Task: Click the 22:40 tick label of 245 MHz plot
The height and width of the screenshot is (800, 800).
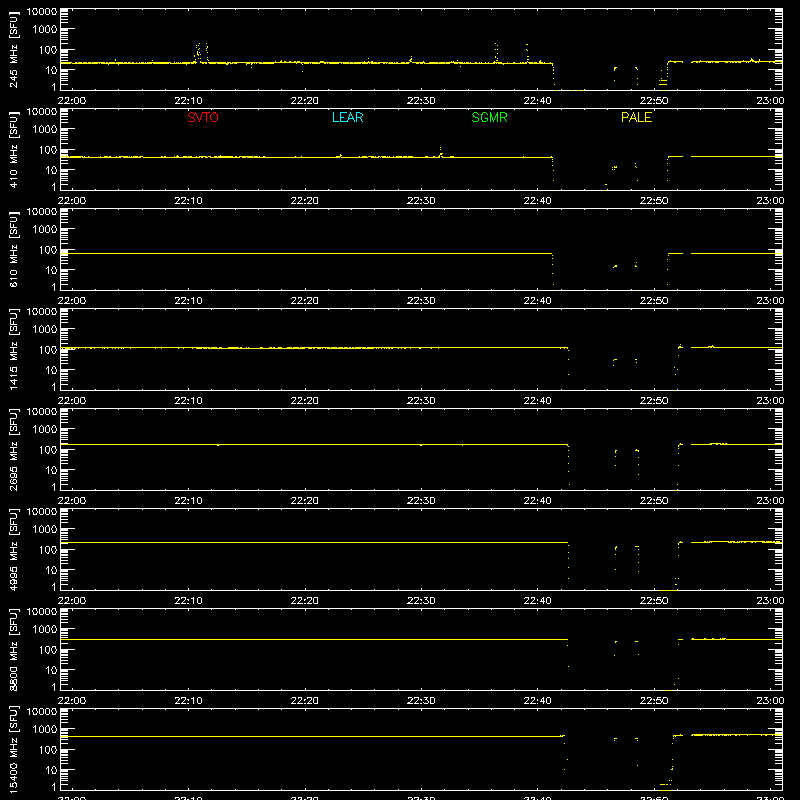Action: [537, 101]
